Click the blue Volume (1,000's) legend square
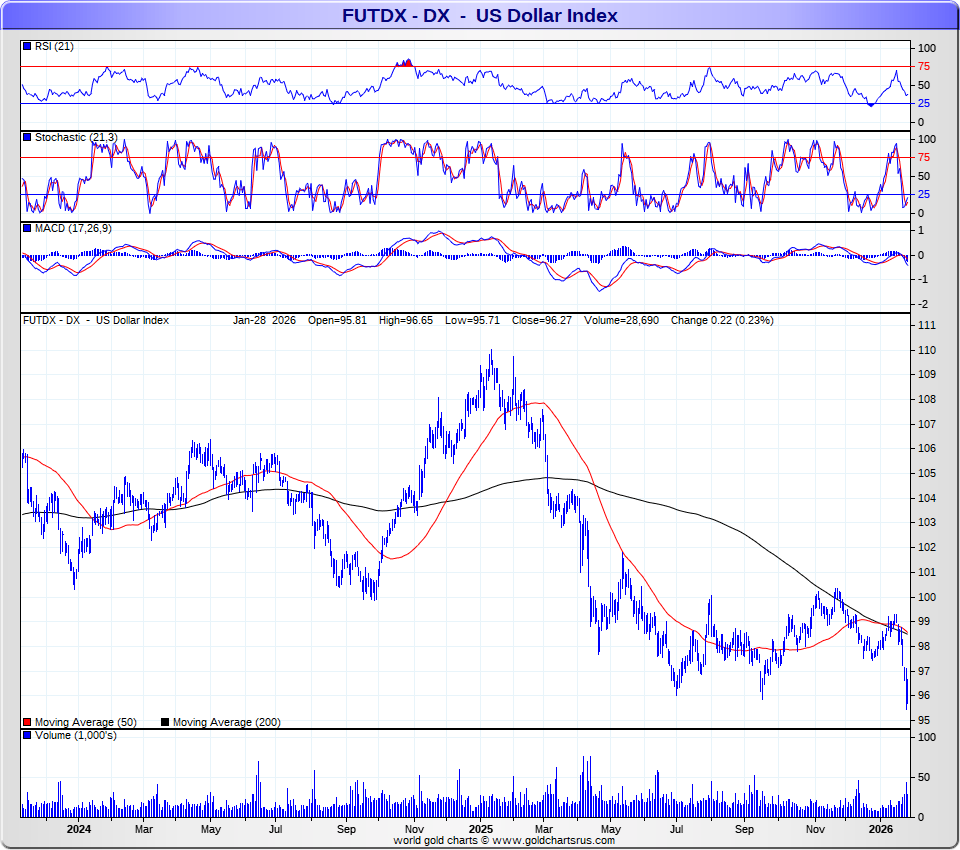The height and width of the screenshot is (850, 960). (x=27, y=736)
